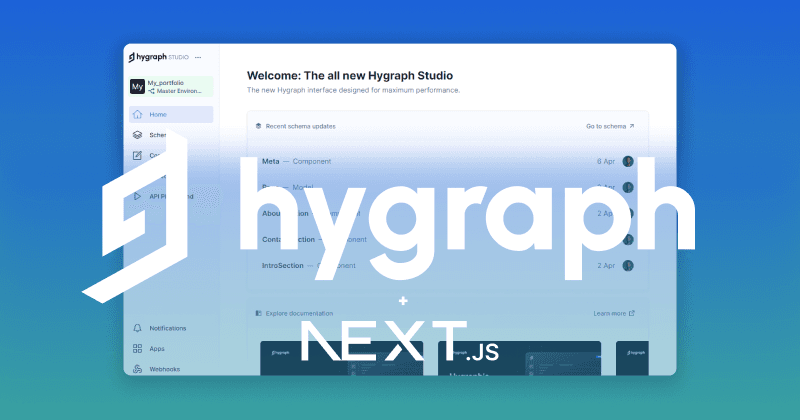Select Home in the sidebar
The height and width of the screenshot is (420, 800).
(x=171, y=114)
